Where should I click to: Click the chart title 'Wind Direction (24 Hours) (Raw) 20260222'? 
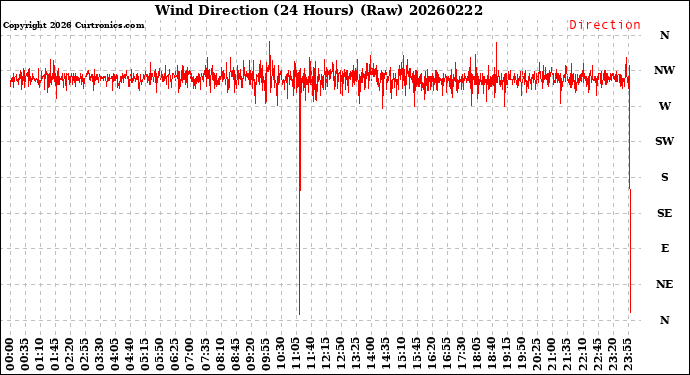319,10
